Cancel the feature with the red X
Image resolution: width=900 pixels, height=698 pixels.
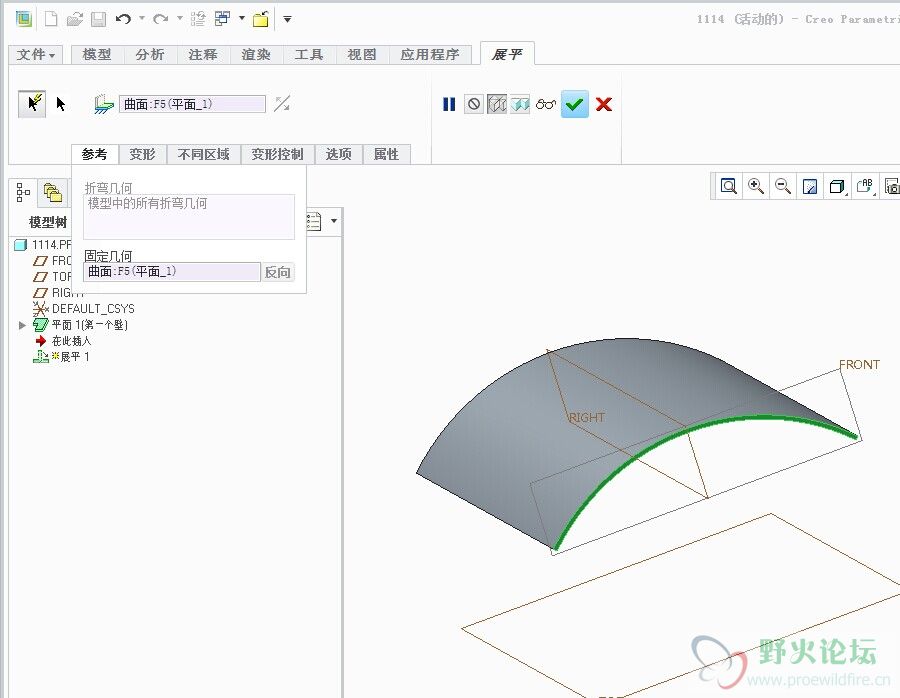click(x=604, y=104)
